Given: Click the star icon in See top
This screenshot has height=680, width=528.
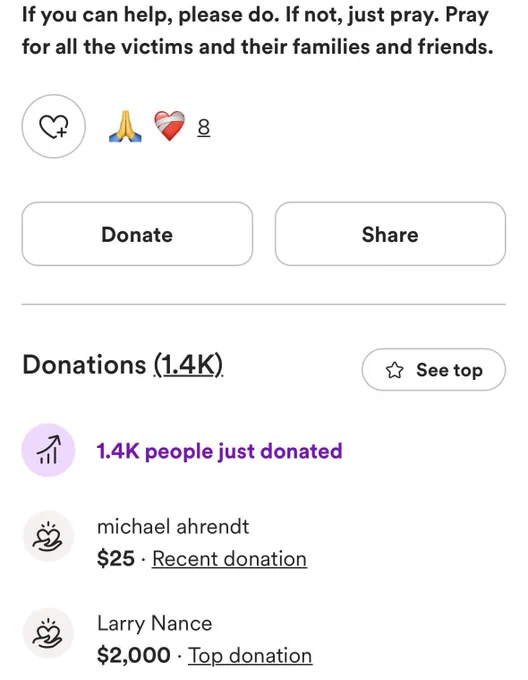Looking at the screenshot, I should [x=394, y=370].
